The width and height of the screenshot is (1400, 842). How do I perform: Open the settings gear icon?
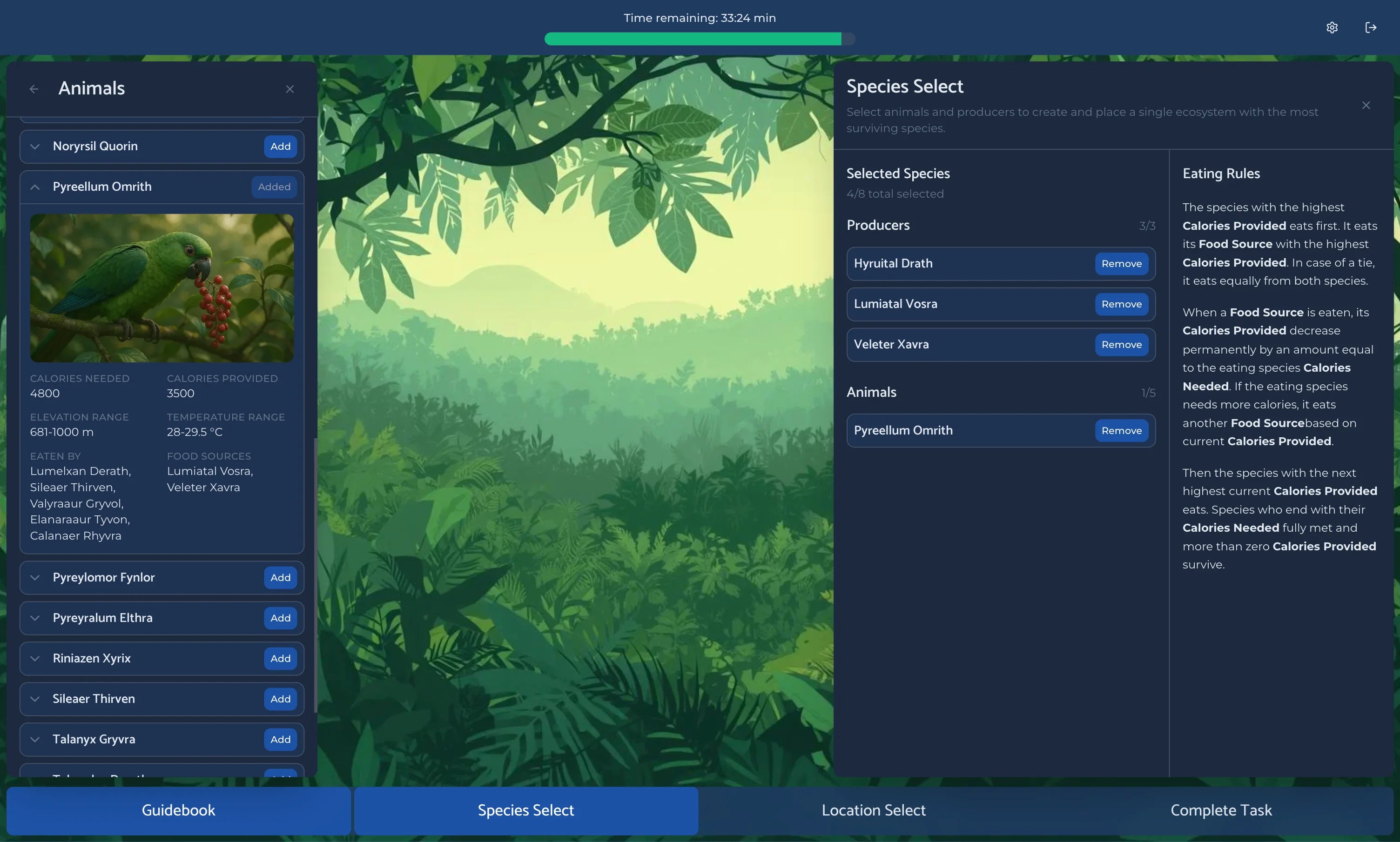click(x=1332, y=27)
